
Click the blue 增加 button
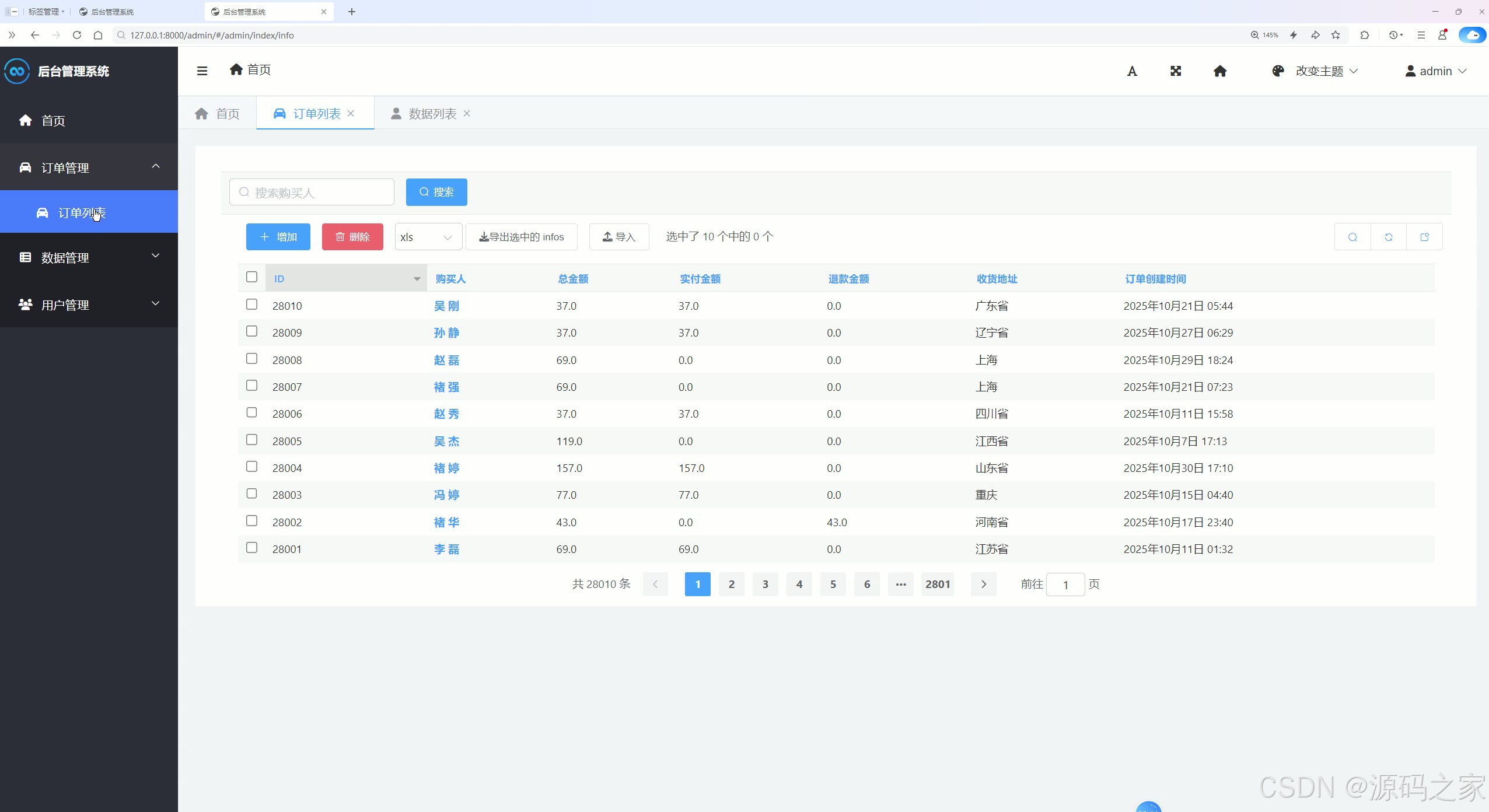point(278,237)
